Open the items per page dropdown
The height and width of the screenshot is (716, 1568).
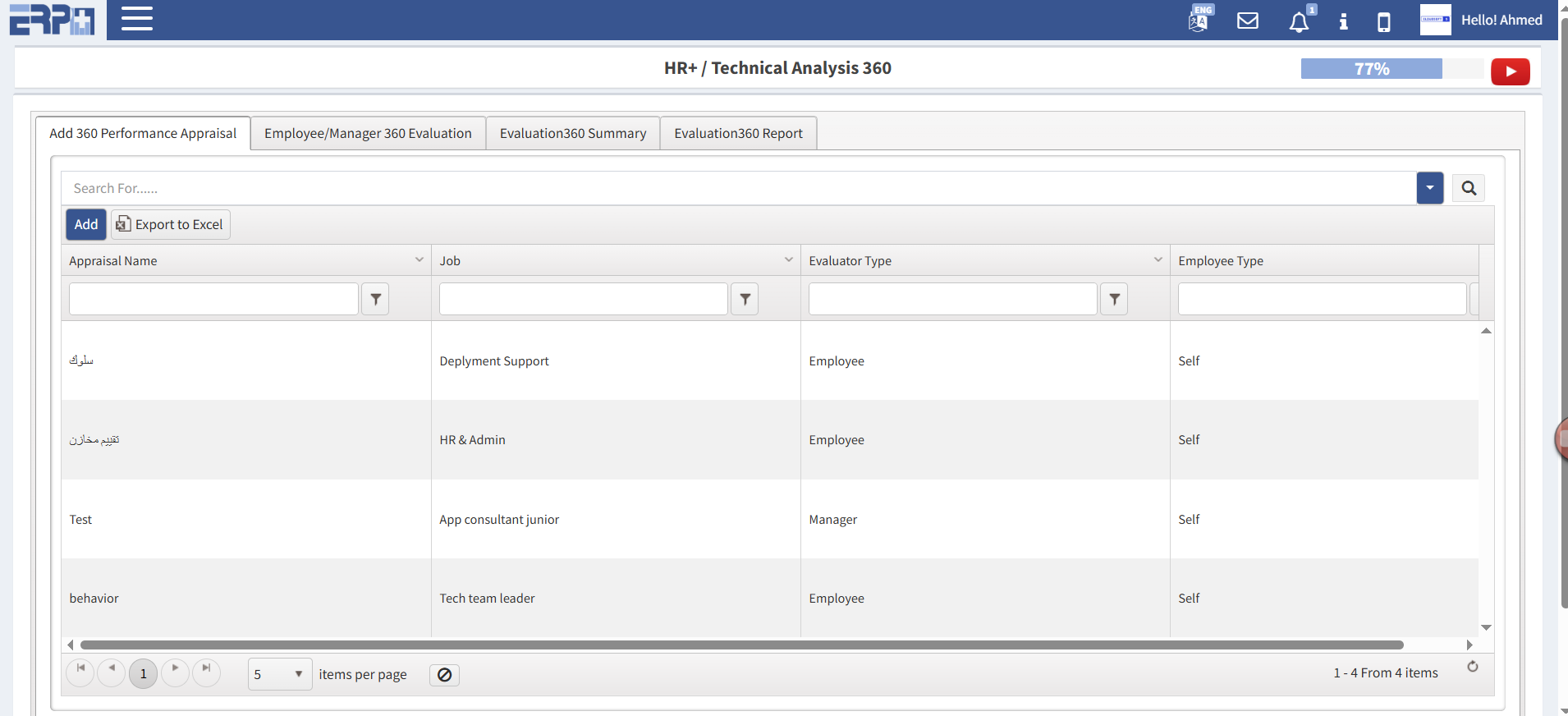pyautogui.click(x=280, y=674)
